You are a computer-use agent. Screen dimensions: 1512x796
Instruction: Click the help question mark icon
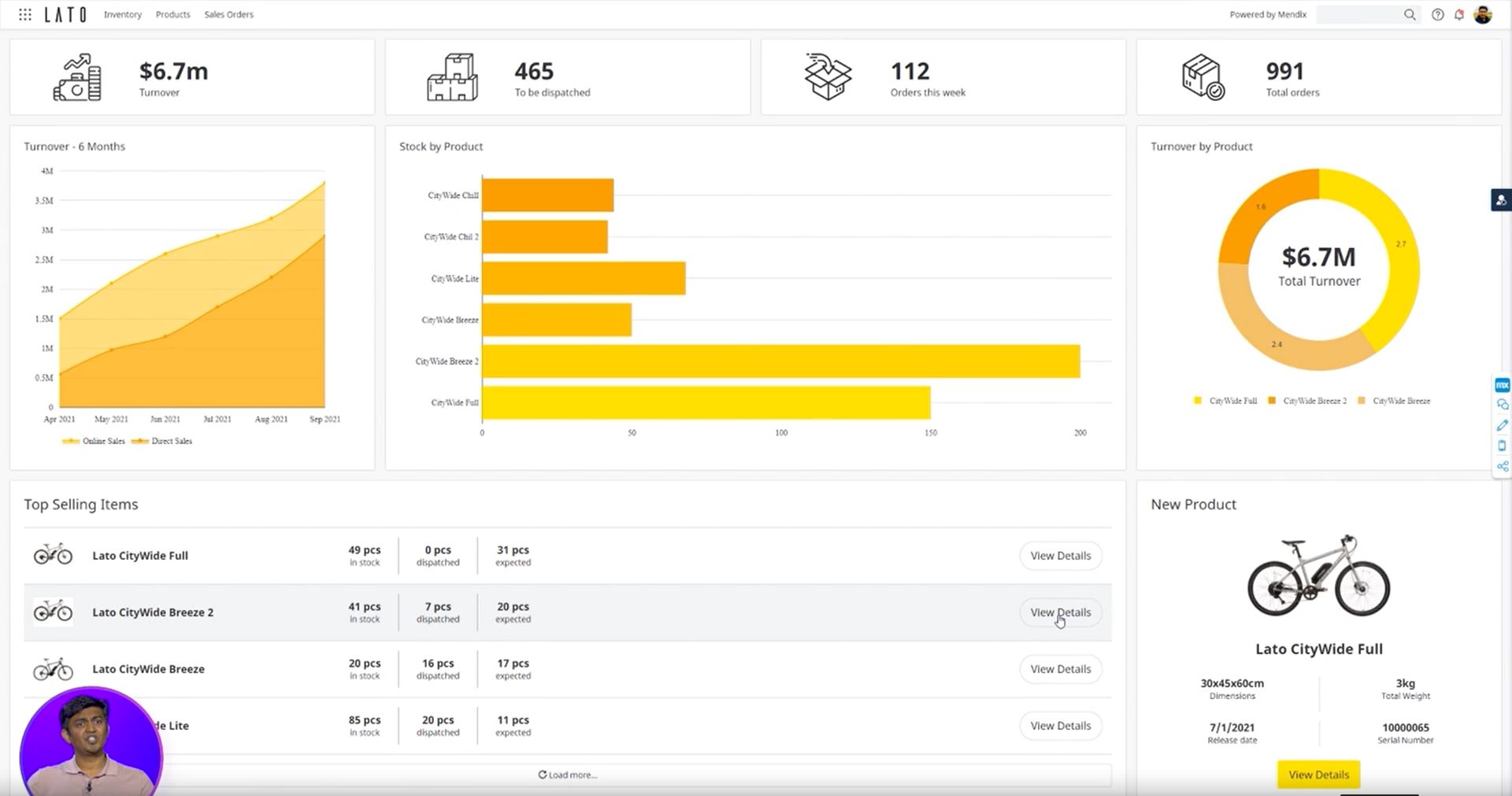point(1437,14)
